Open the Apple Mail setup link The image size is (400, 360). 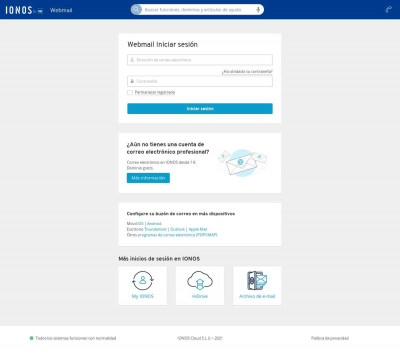(198, 229)
